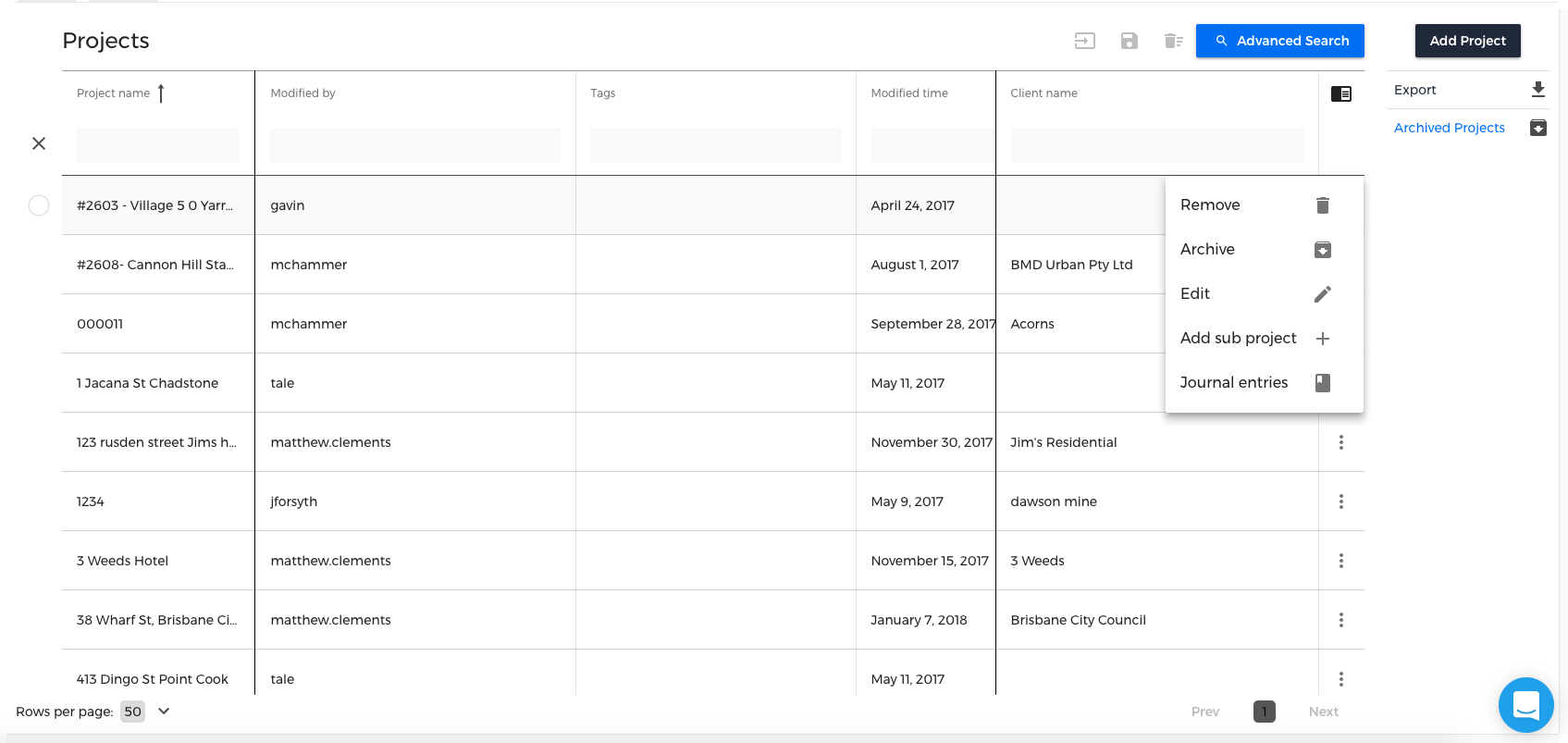The width and height of the screenshot is (1568, 743).
Task: Open row menu for 413 Dingo St
Action: 1341,679
